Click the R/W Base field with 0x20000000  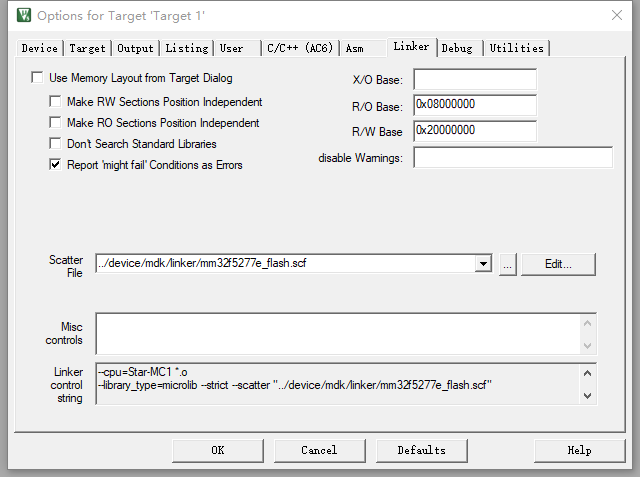point(475,131)
